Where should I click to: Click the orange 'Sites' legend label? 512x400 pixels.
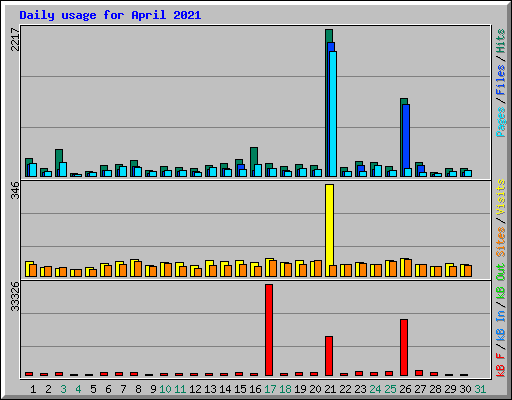(x=500, y=242)
